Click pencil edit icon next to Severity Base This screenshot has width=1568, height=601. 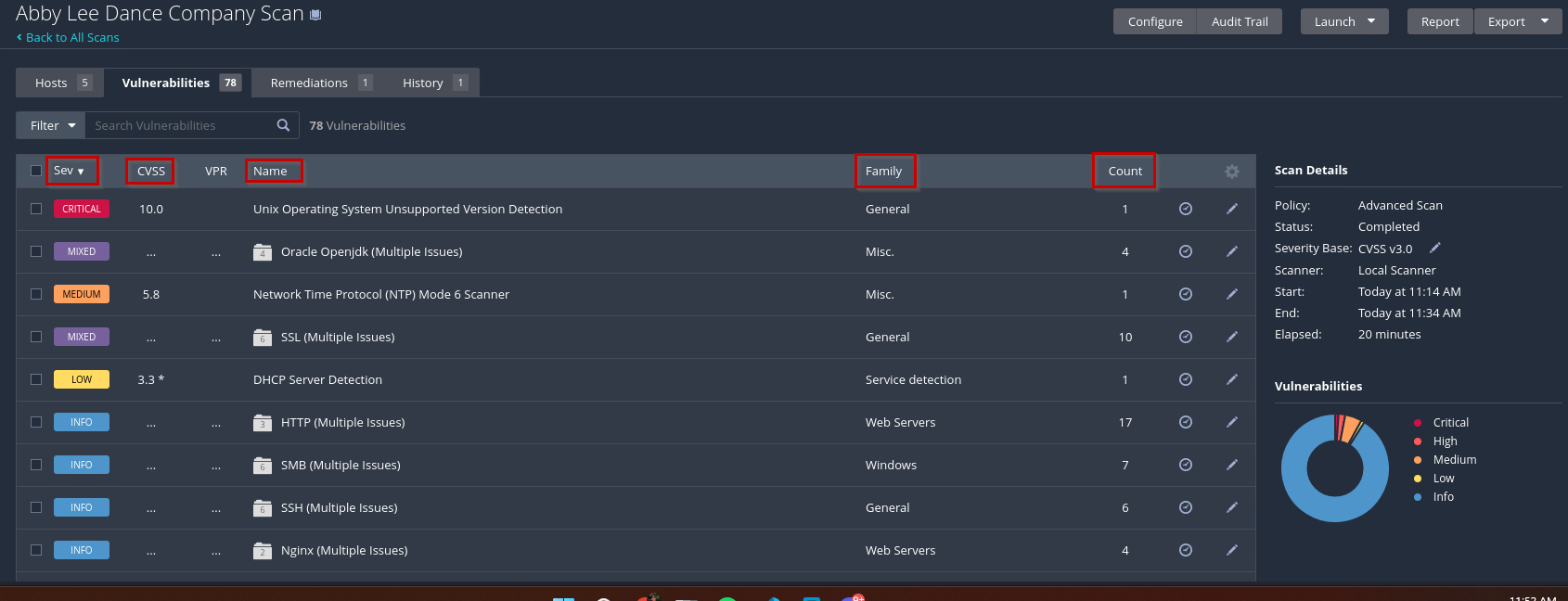tap(1434, 248)
